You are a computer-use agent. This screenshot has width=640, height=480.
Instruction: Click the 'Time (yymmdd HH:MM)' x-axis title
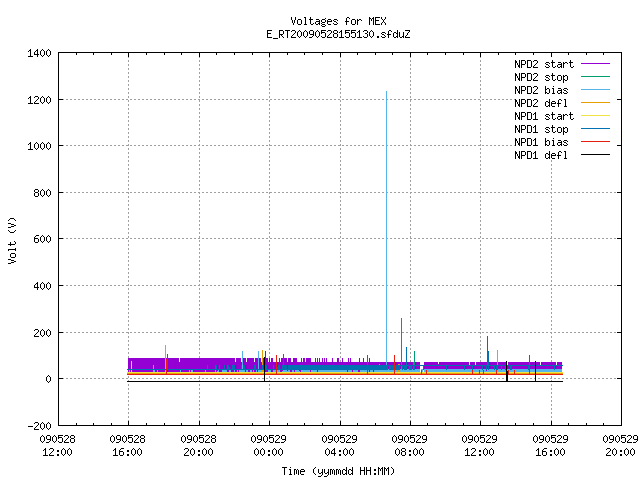click(x=338, y=471)
